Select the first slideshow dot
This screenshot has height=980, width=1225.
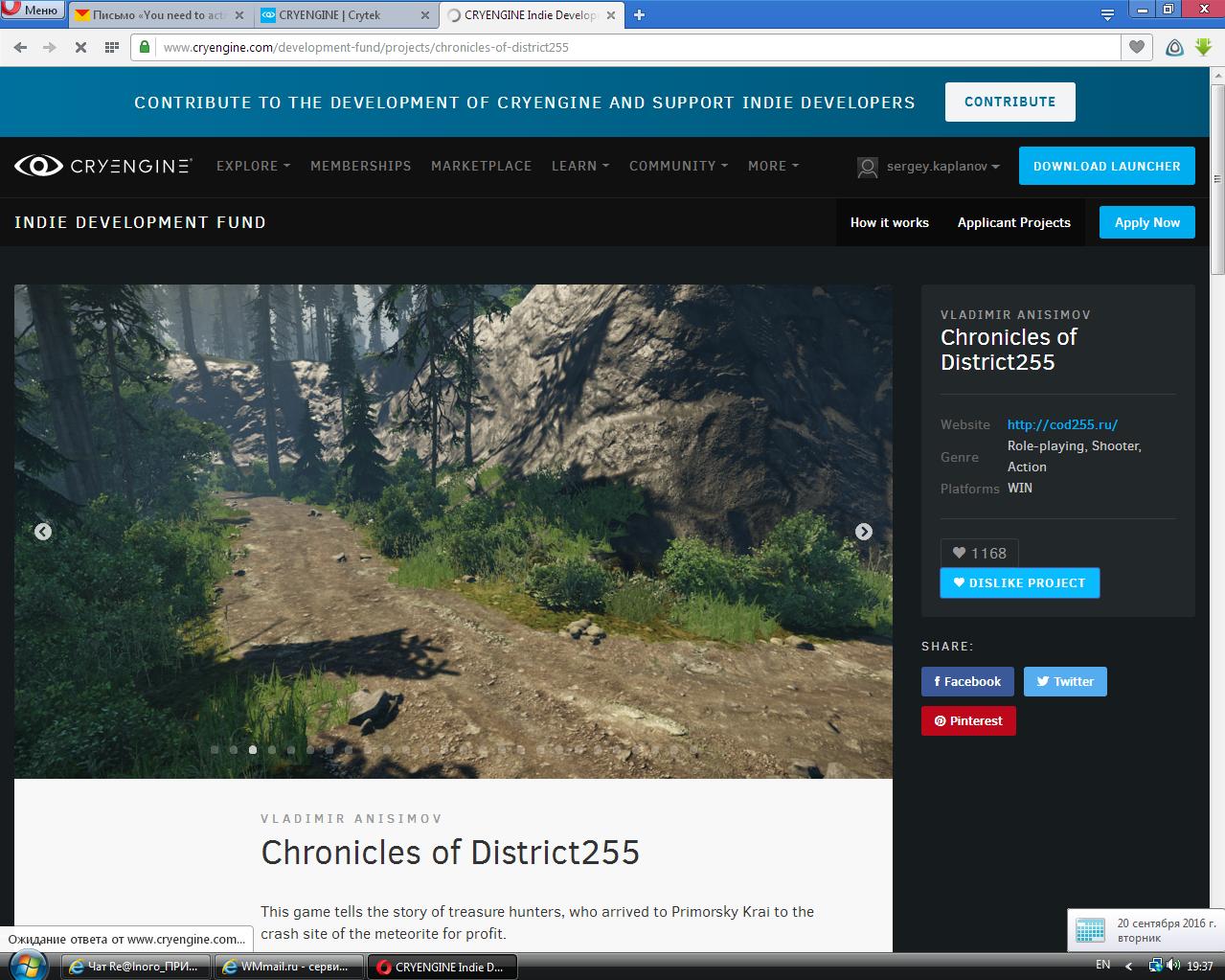click(215, 749)
